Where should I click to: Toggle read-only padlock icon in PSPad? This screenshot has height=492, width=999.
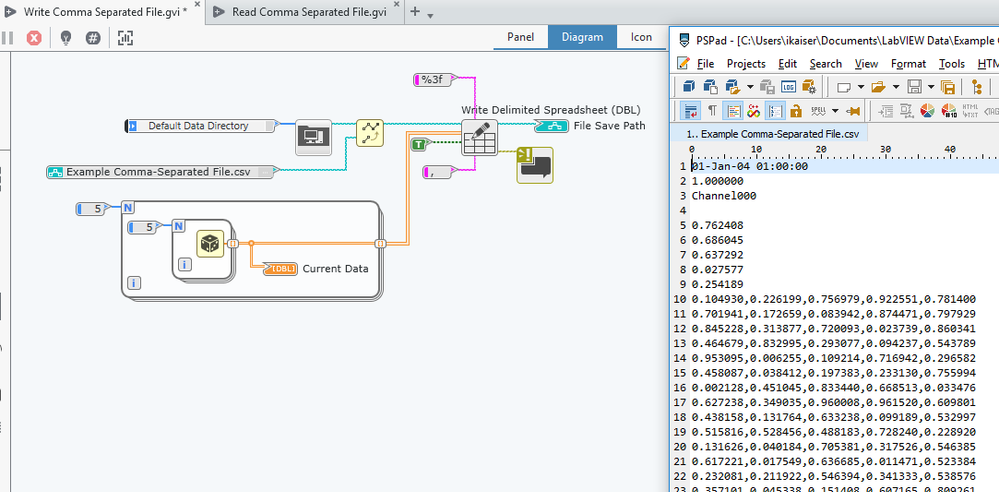[x=795, y=111]
